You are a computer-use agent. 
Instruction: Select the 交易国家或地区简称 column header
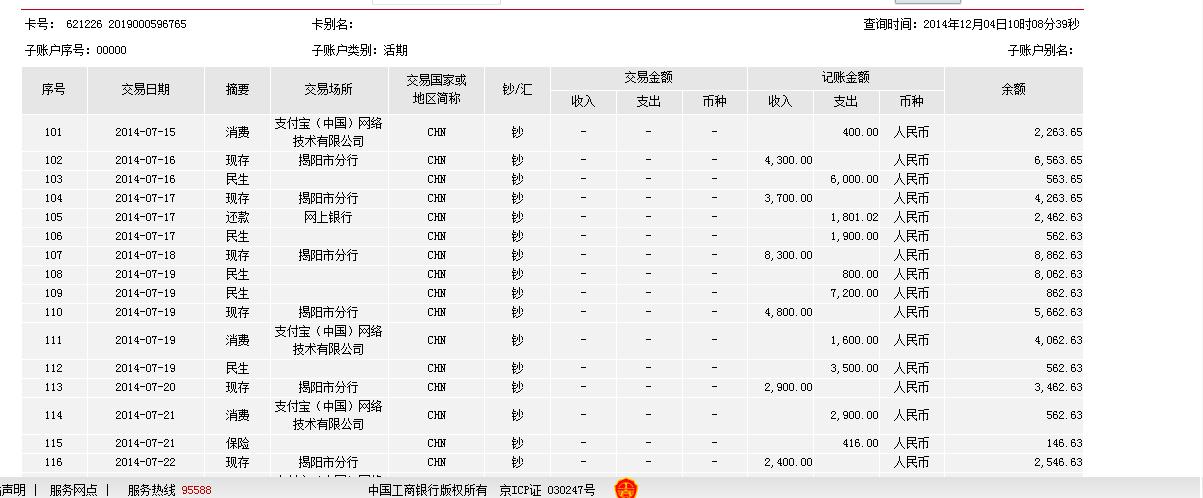436,90
